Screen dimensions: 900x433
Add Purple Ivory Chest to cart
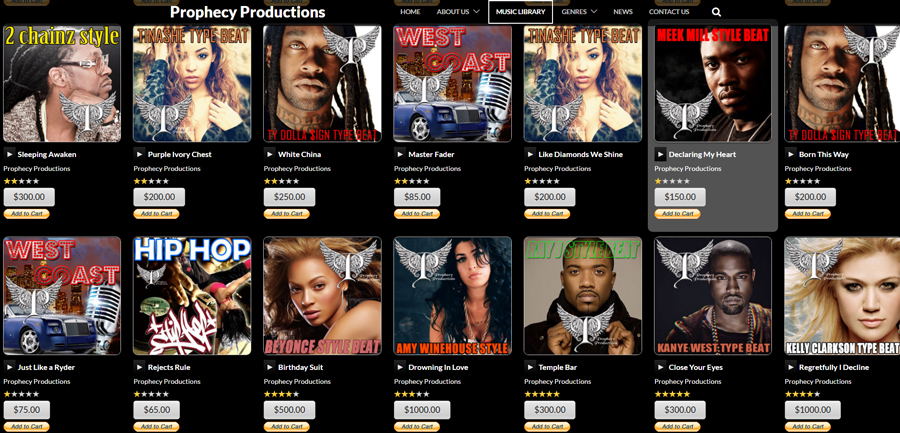click(x=156, y=214)
